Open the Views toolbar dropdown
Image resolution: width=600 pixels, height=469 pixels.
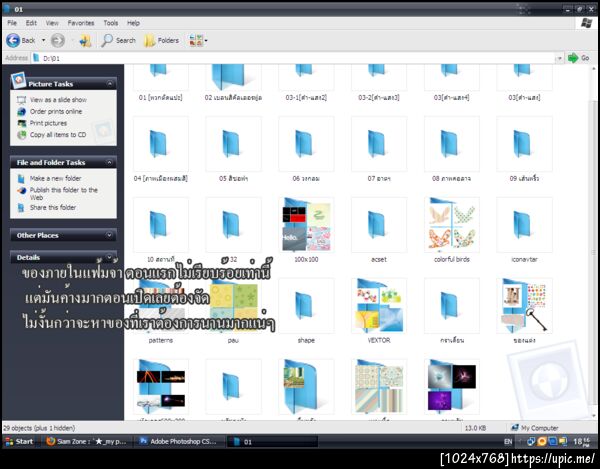pyautogui.click(x=198, y=40)
